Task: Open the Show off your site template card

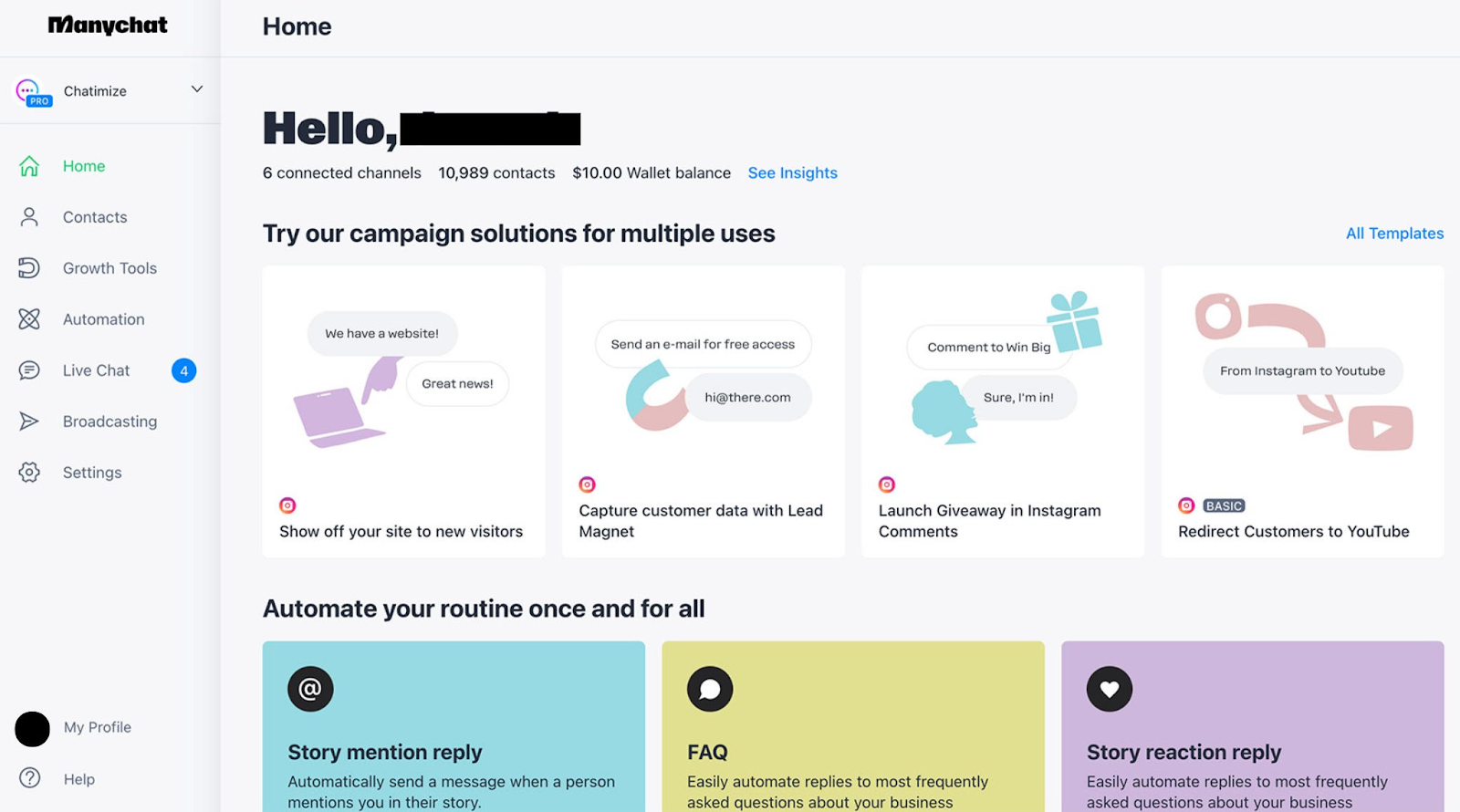Action: 403,411
